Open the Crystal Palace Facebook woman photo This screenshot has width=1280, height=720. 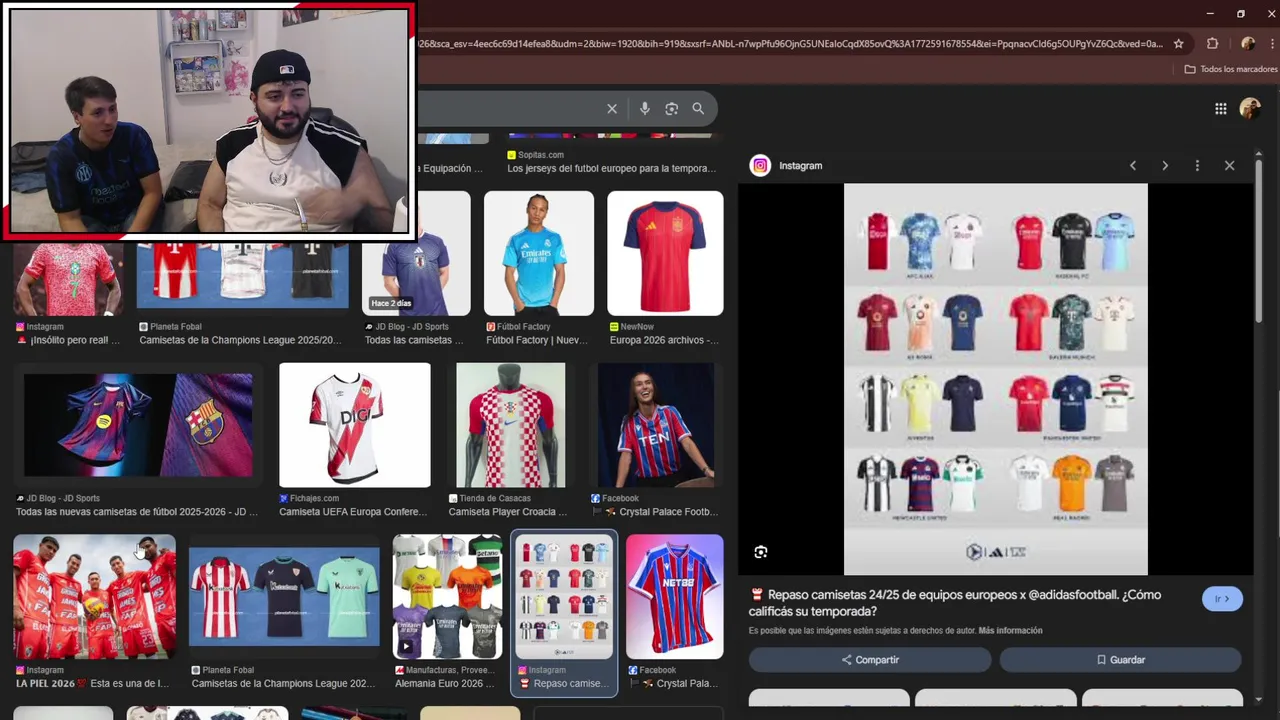pyautogui.click(x=656, y=425)
